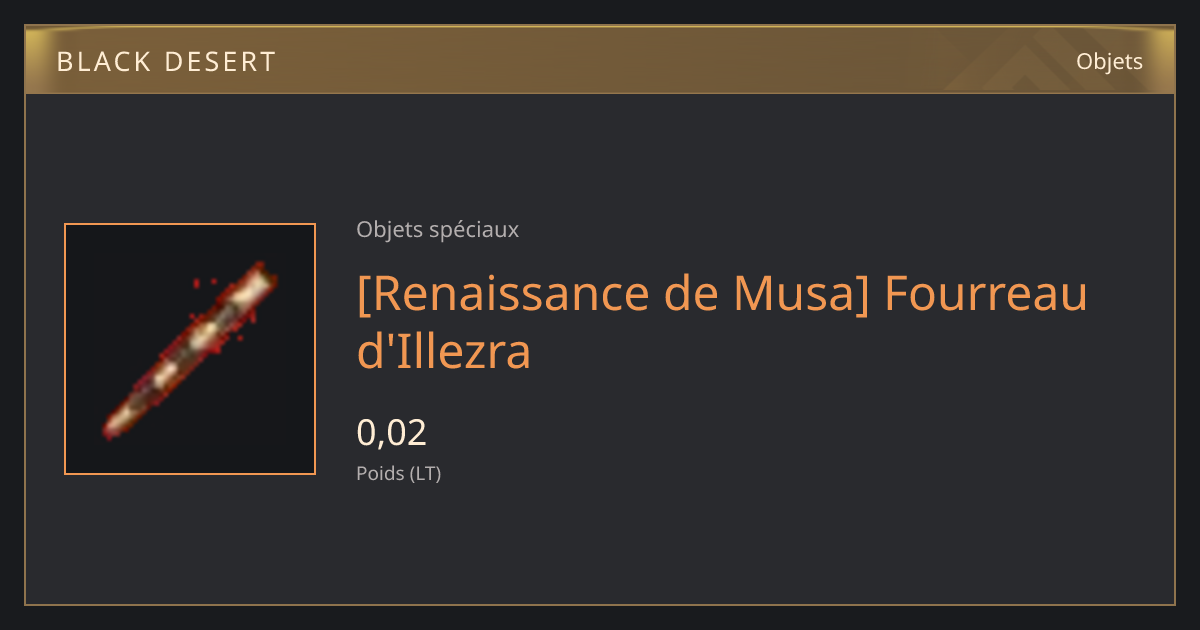Viewport: 1200px width, 630px height.
Task: Click the 0,02 weight value
Action: click(391, 433)
